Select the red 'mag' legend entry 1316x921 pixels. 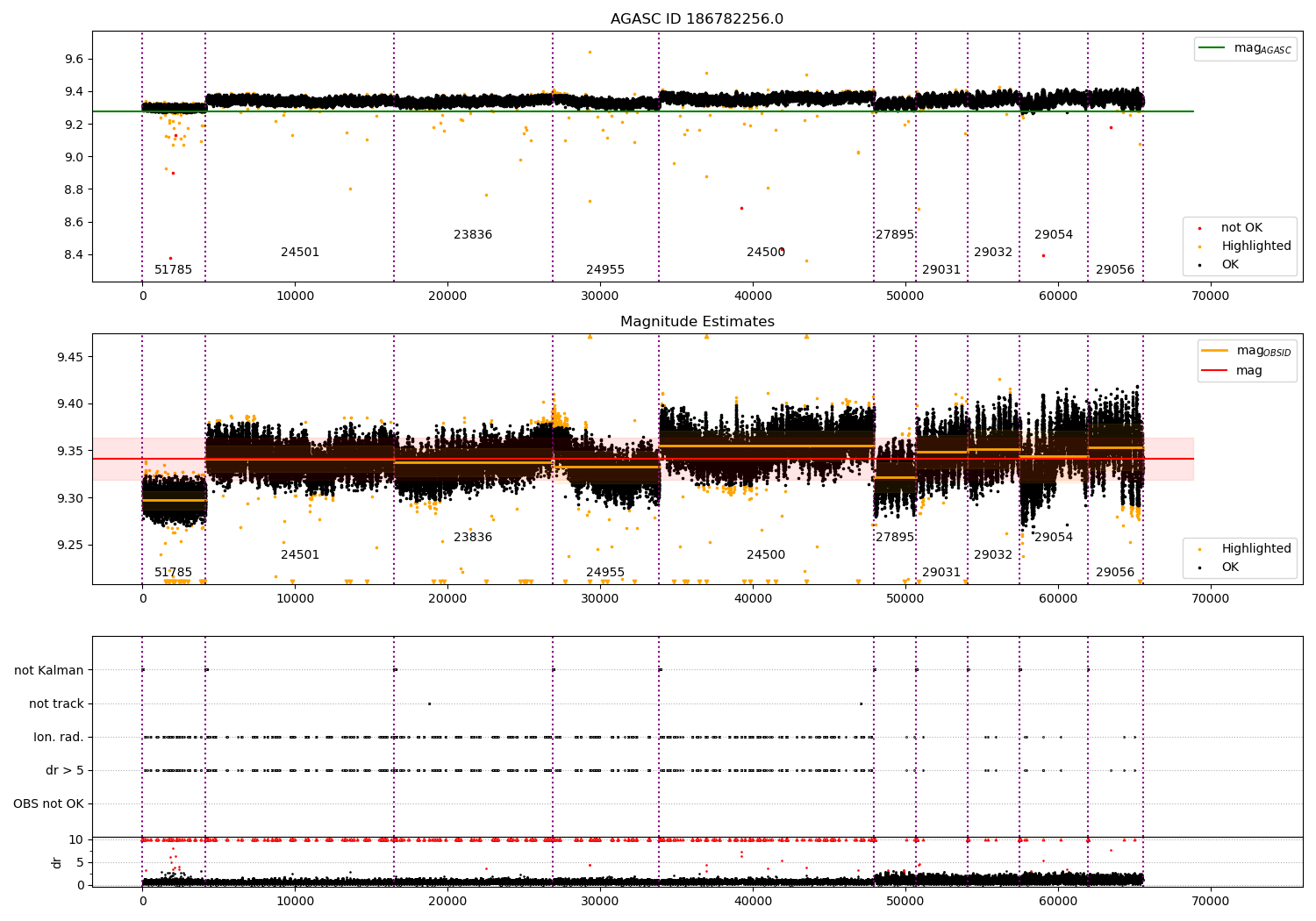point(1233,370)
